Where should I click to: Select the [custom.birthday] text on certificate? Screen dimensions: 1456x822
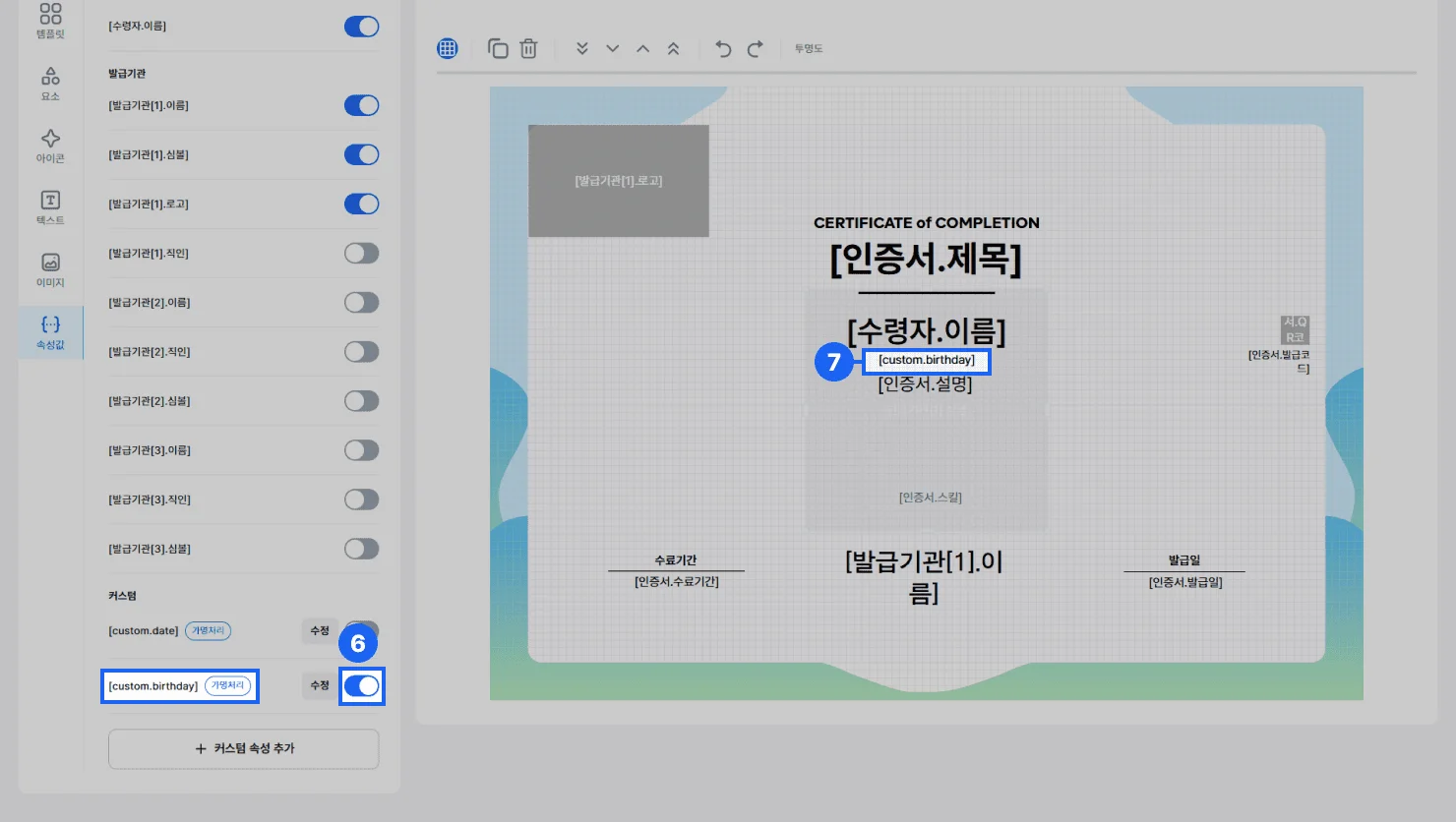[927, 361]
